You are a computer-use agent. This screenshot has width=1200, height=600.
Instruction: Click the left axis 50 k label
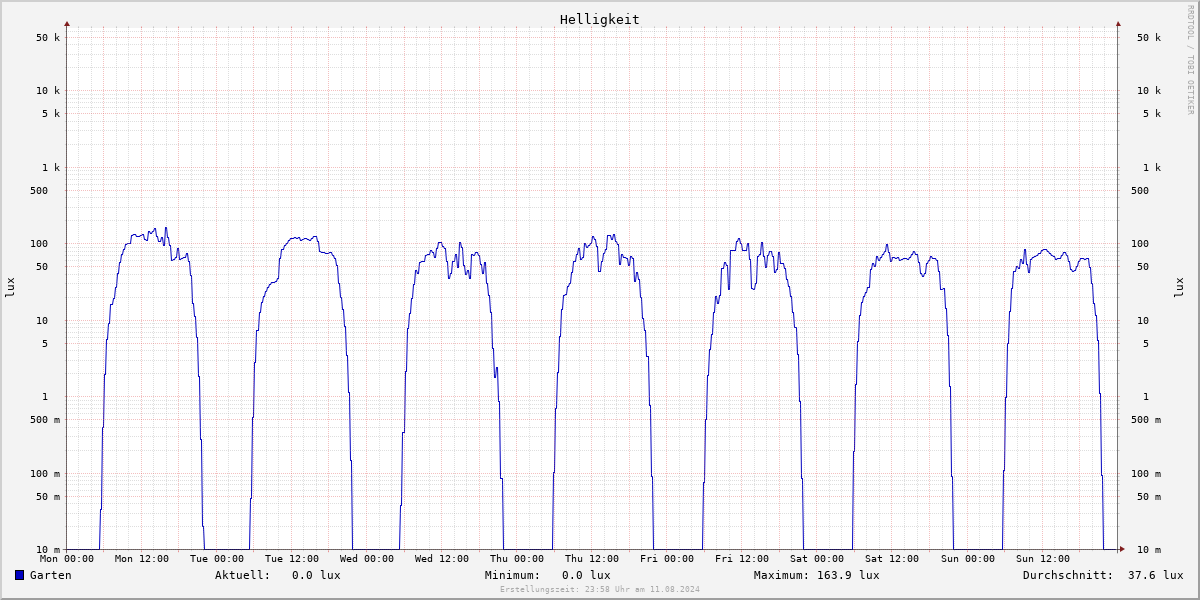(48, 38)
